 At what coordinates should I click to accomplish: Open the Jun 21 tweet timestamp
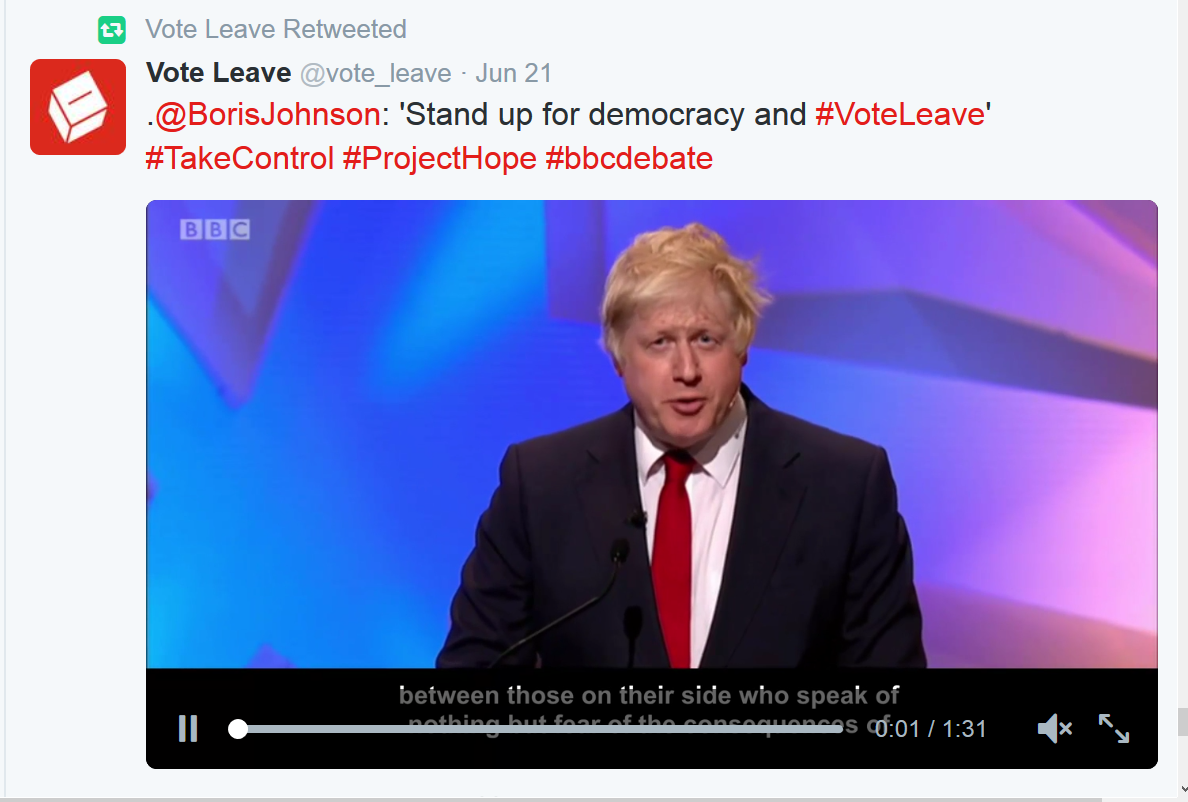coord(513,73)
